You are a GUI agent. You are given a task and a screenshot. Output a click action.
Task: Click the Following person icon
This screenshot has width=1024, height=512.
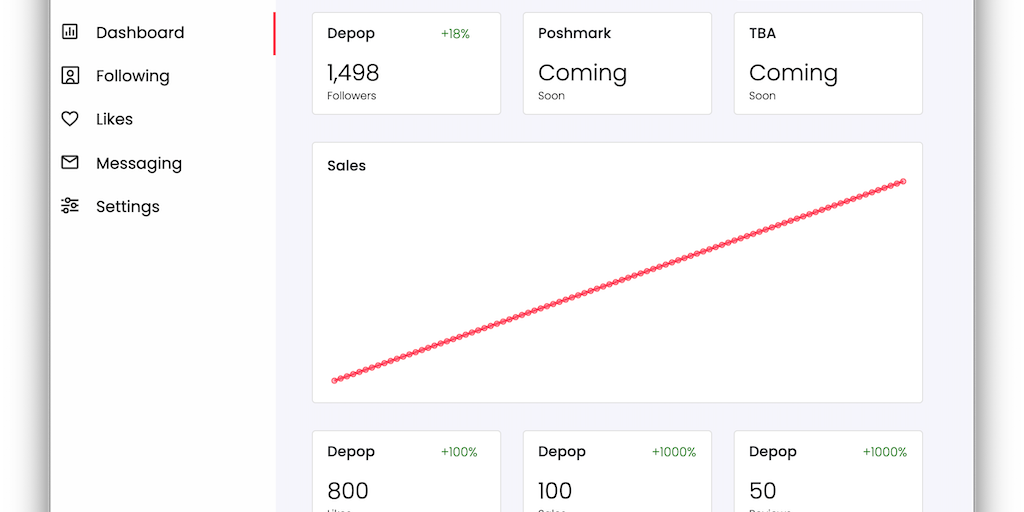pos(70,76)
